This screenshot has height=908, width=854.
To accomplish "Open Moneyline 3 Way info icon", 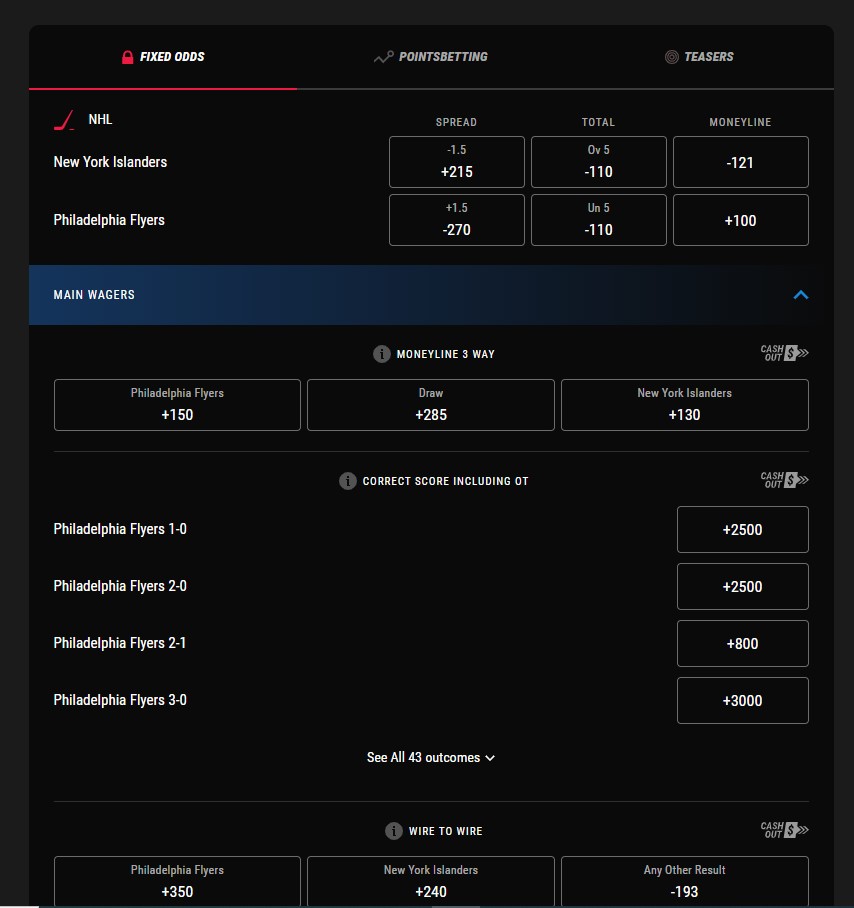I will click(x=382, y=354).
